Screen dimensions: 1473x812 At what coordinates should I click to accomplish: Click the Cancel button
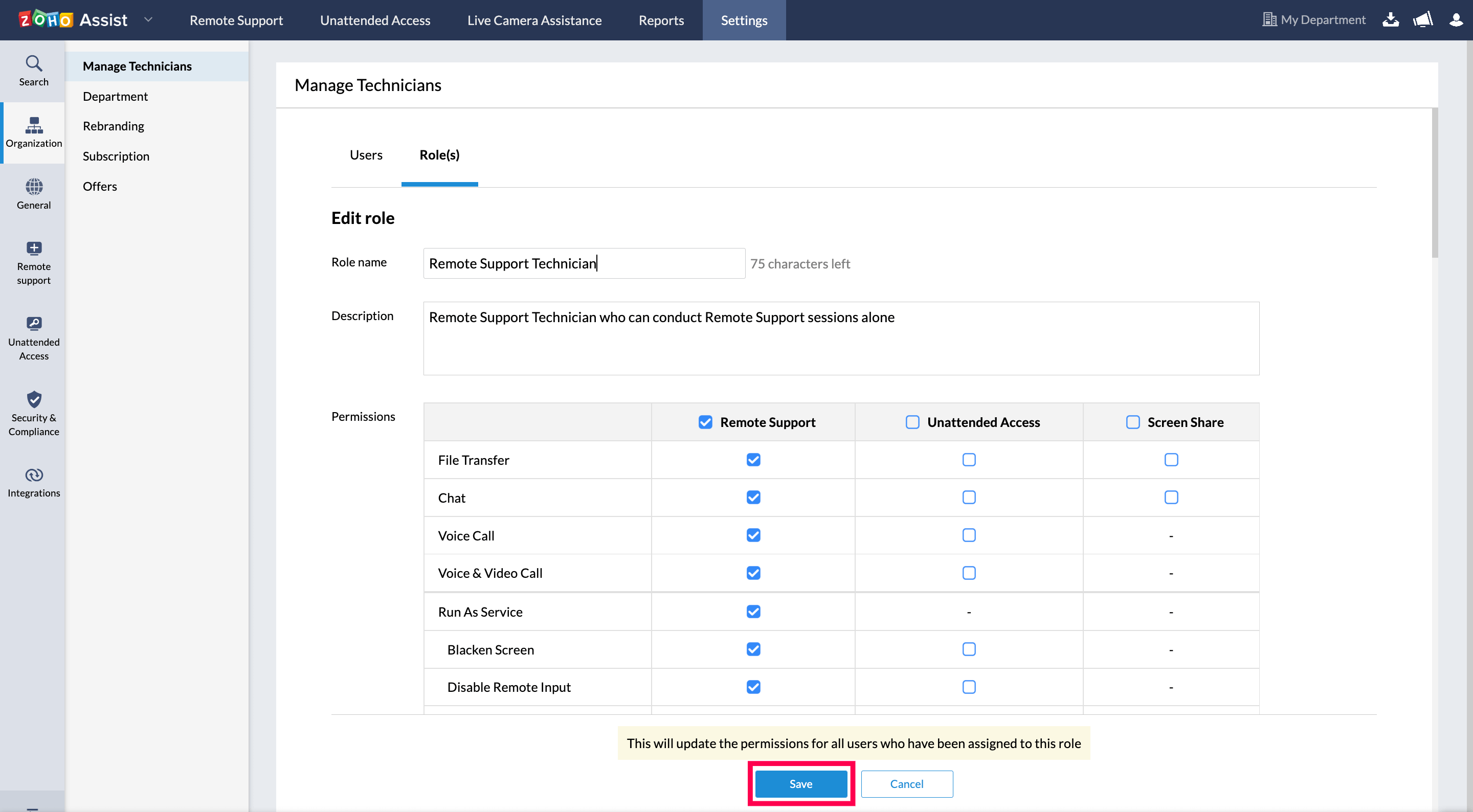(906, 783)
